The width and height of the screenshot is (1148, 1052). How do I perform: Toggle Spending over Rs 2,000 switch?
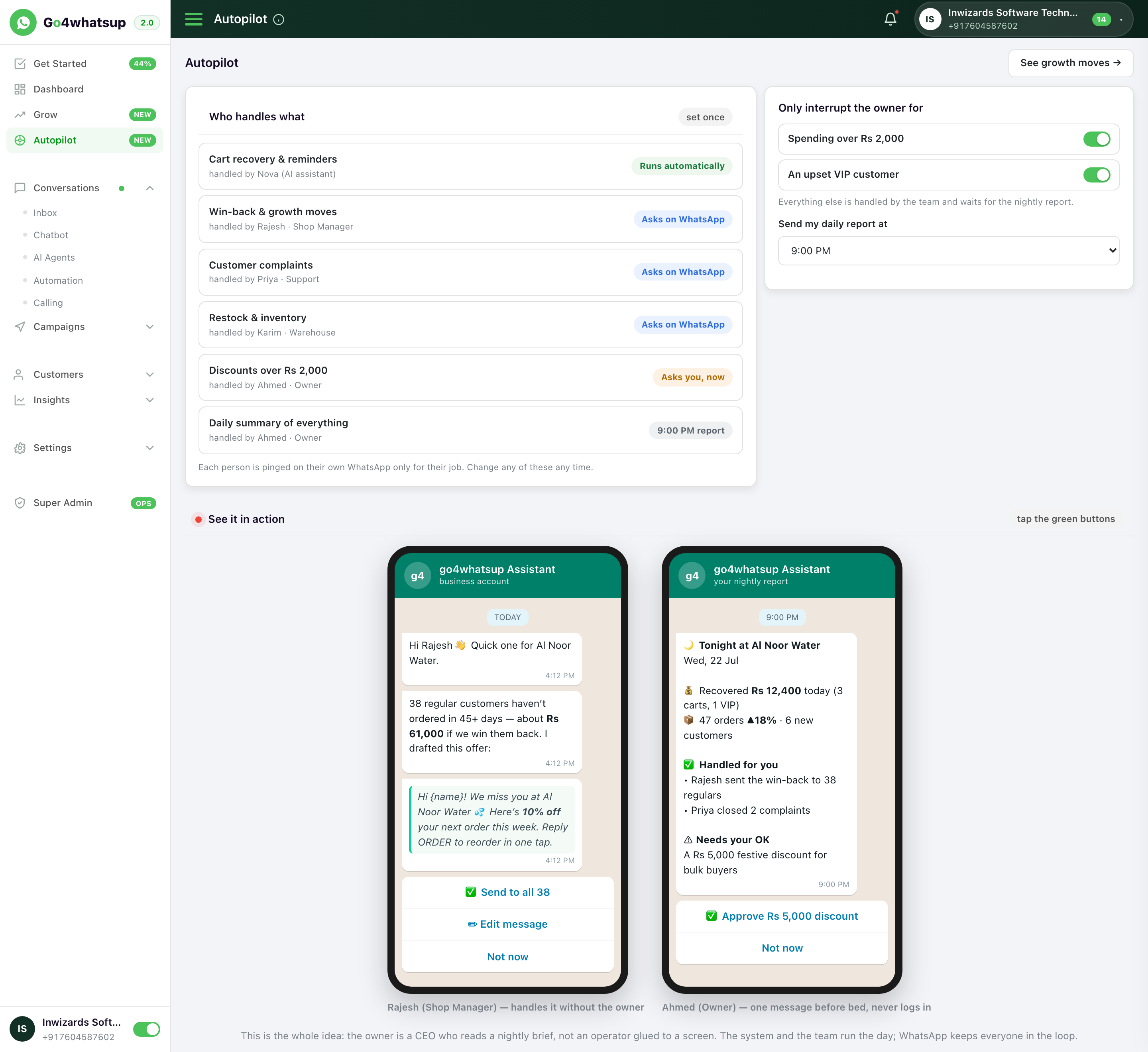[x=1097, y=139]
